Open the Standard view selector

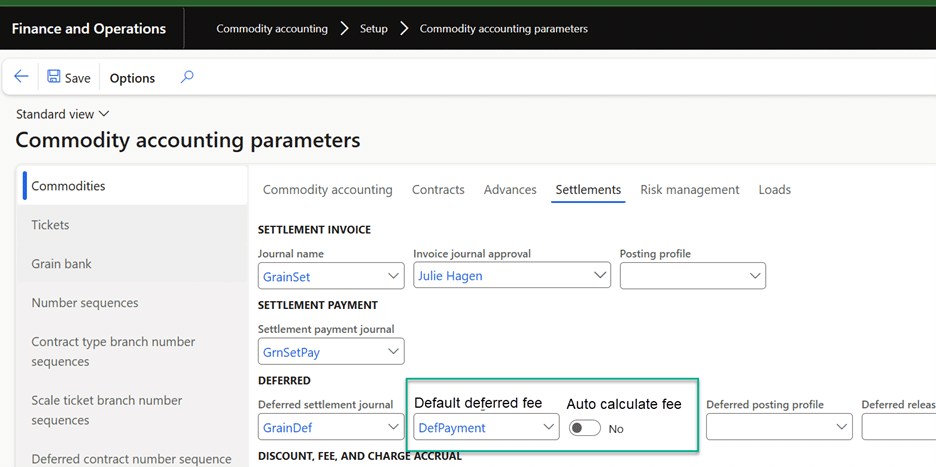point(63,114)
